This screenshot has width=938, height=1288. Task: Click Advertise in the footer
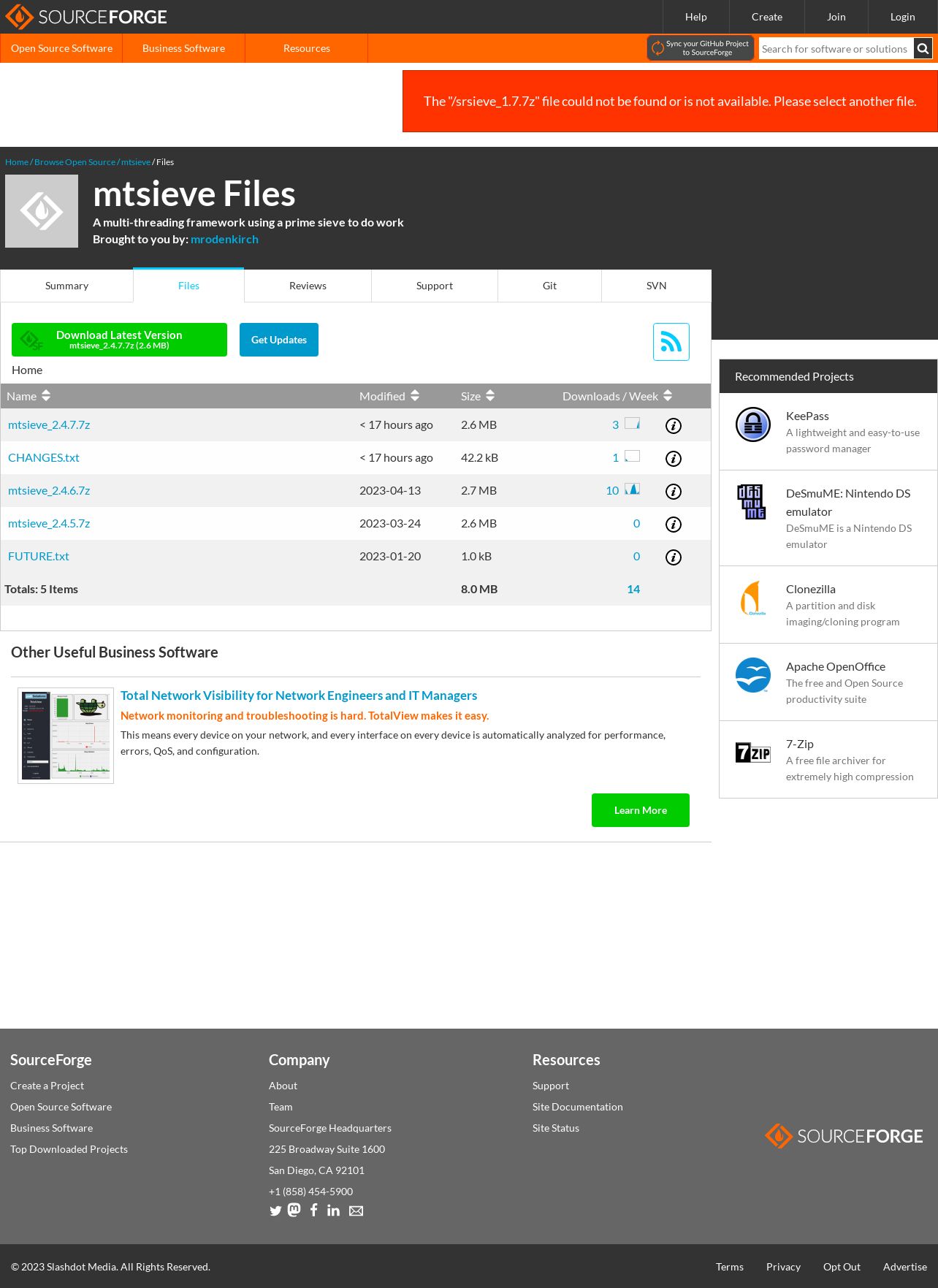pos(905,1267)
